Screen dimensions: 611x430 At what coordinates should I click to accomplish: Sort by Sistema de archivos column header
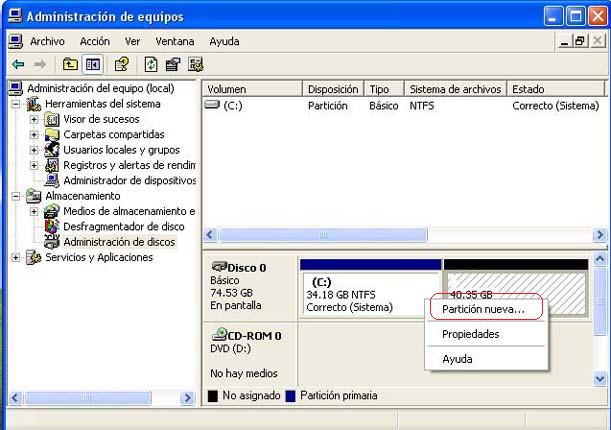[456, 89]
